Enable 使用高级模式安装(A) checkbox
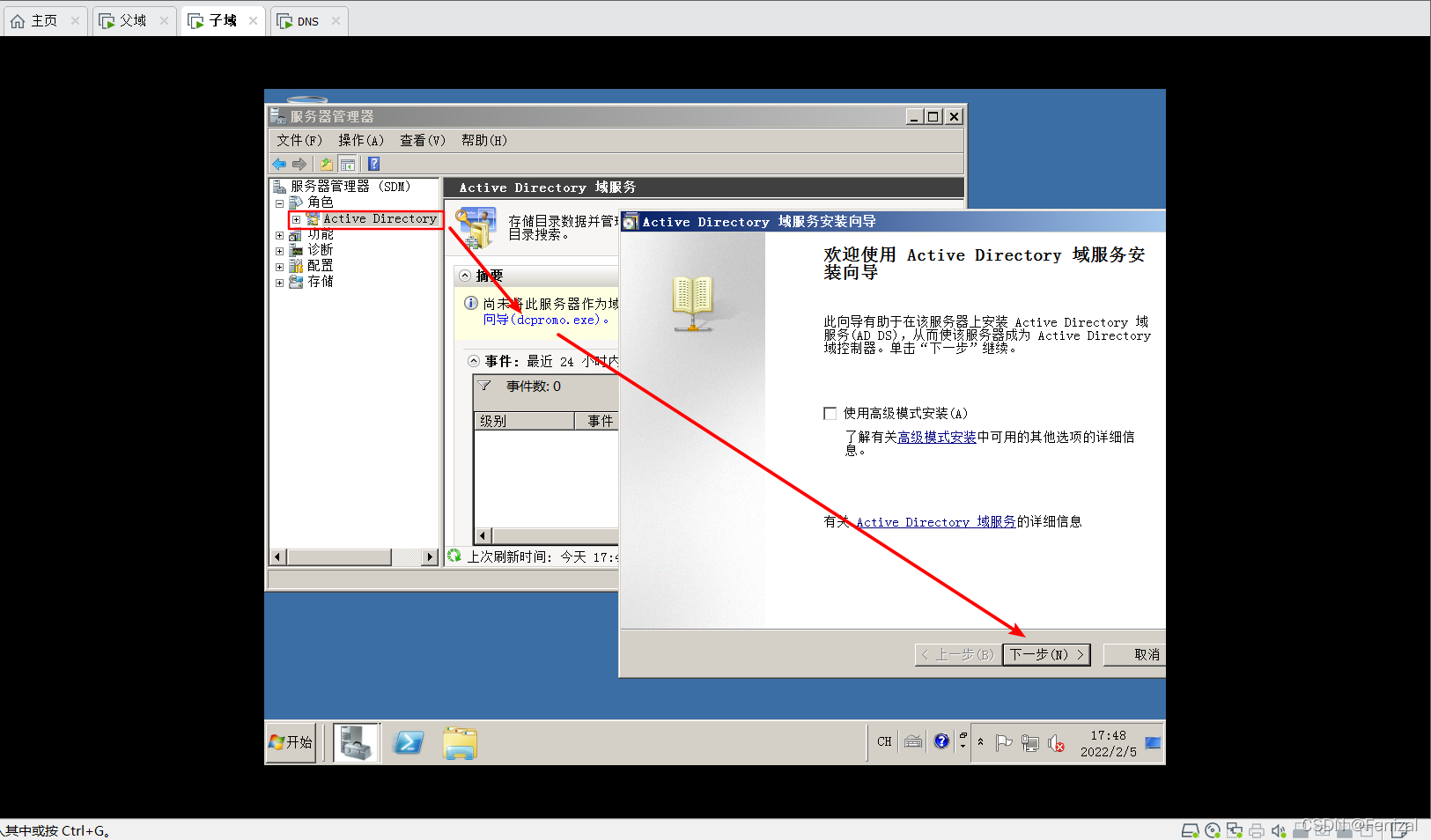This screenshot has height=840, width=1431. click(830, 413)
